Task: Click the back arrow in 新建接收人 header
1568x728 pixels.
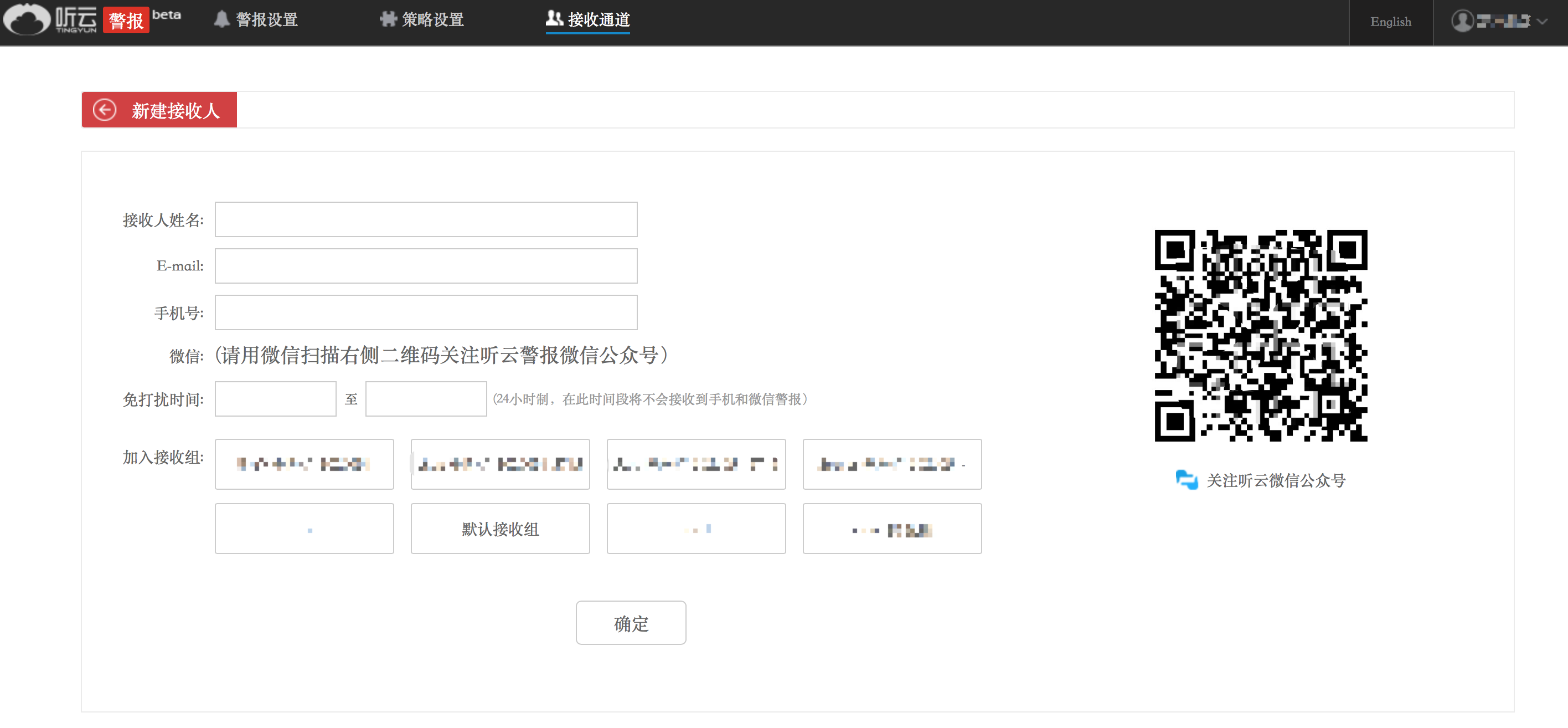Action: tap(104, 110)
